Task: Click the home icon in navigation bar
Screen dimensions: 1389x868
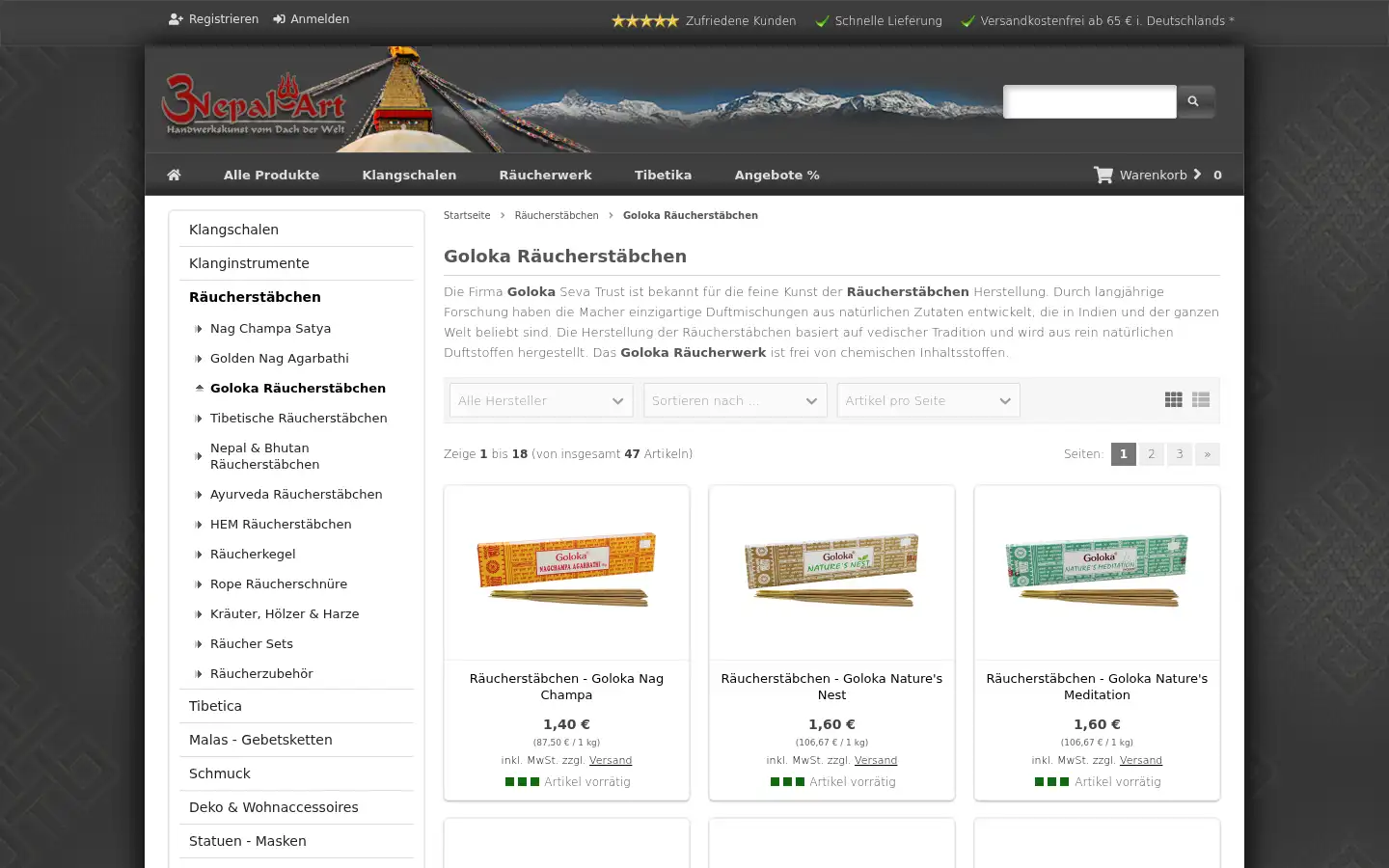Action: [174, 175]
